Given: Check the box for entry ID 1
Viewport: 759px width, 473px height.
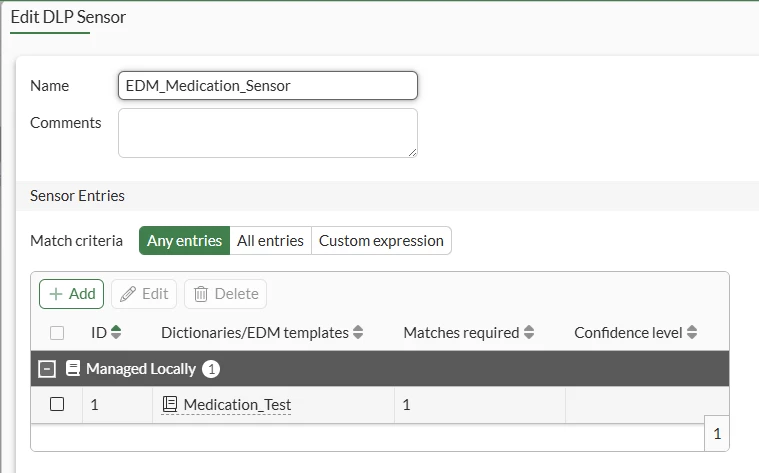Looking at the screenshot, I should (x=57, y=404).
